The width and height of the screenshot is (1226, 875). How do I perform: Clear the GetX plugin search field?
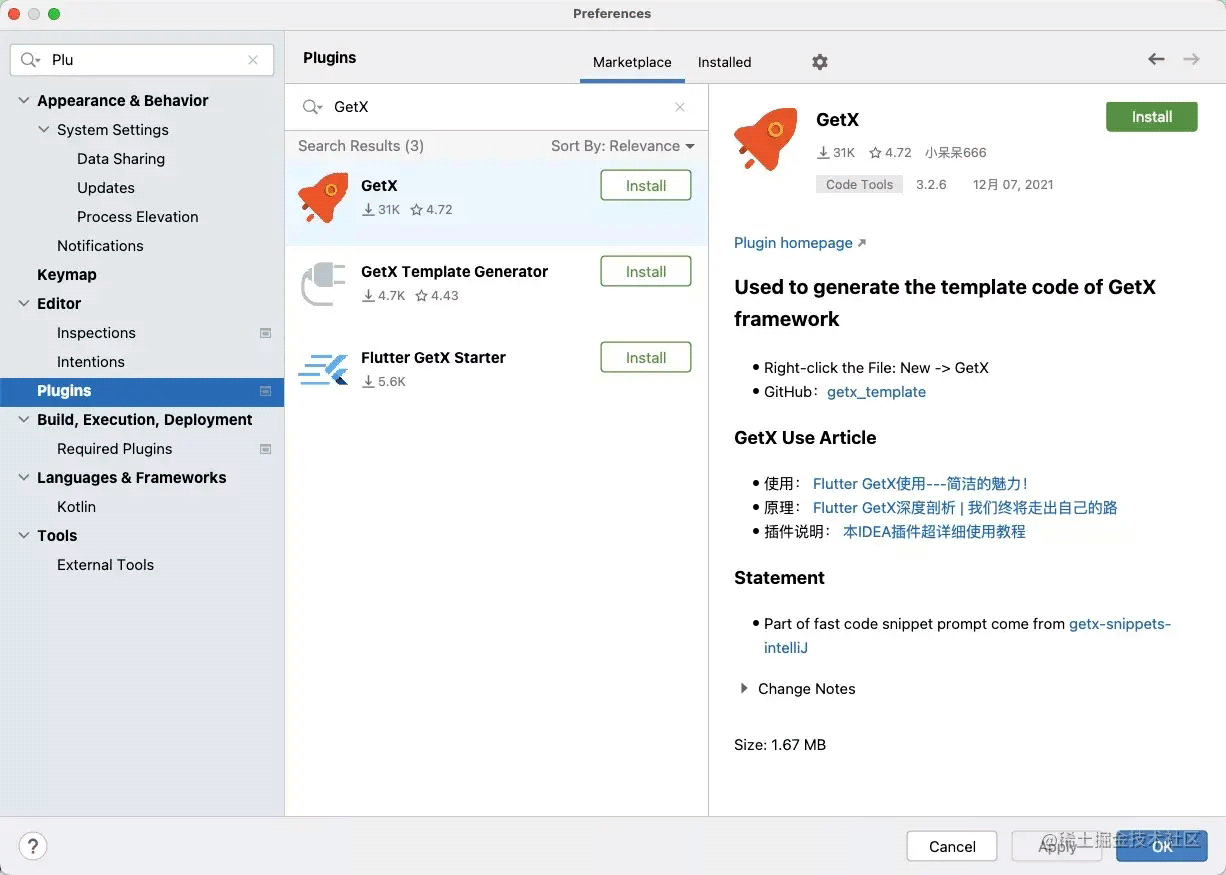680,107
